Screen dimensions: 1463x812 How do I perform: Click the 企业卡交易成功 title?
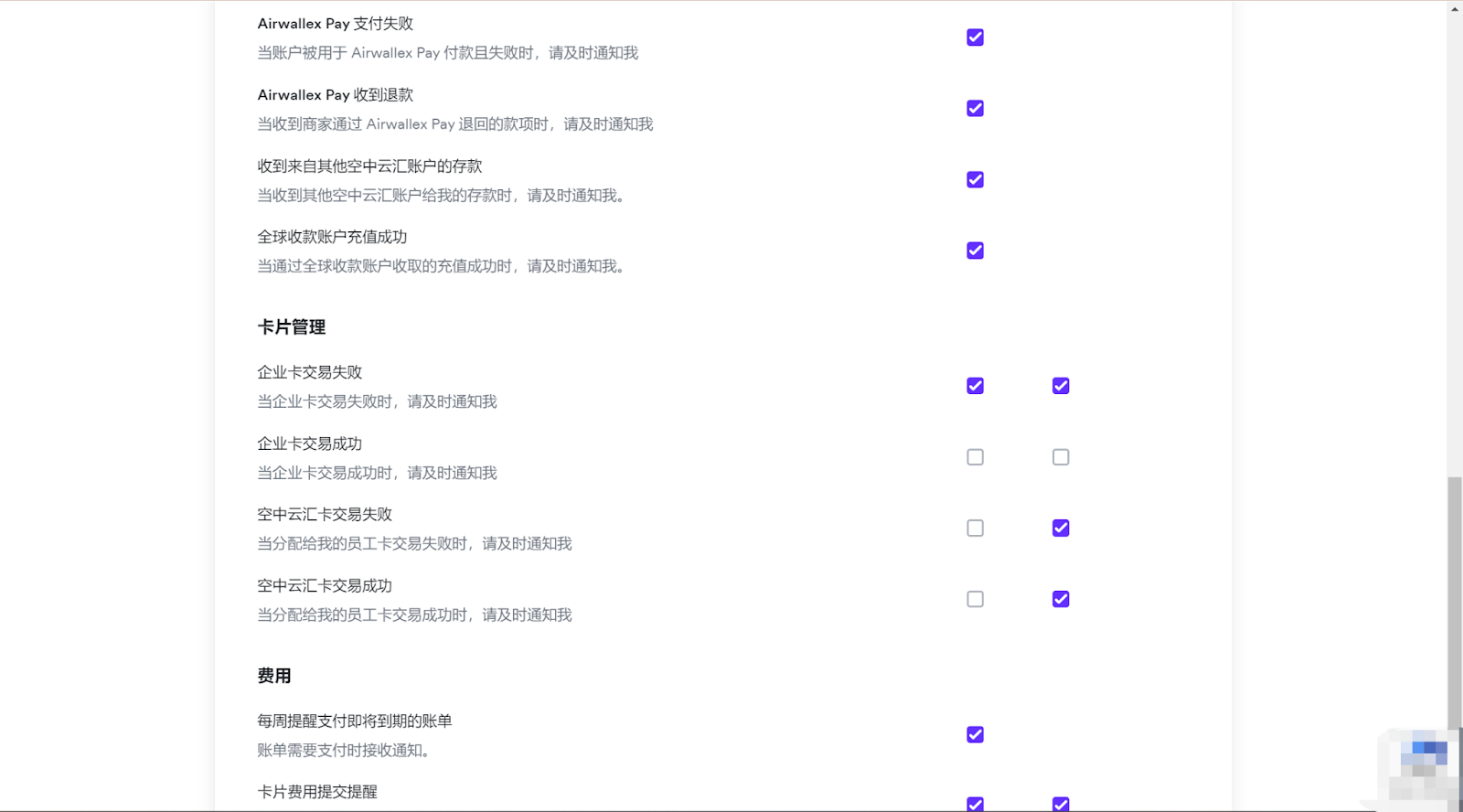pos(310,443)
